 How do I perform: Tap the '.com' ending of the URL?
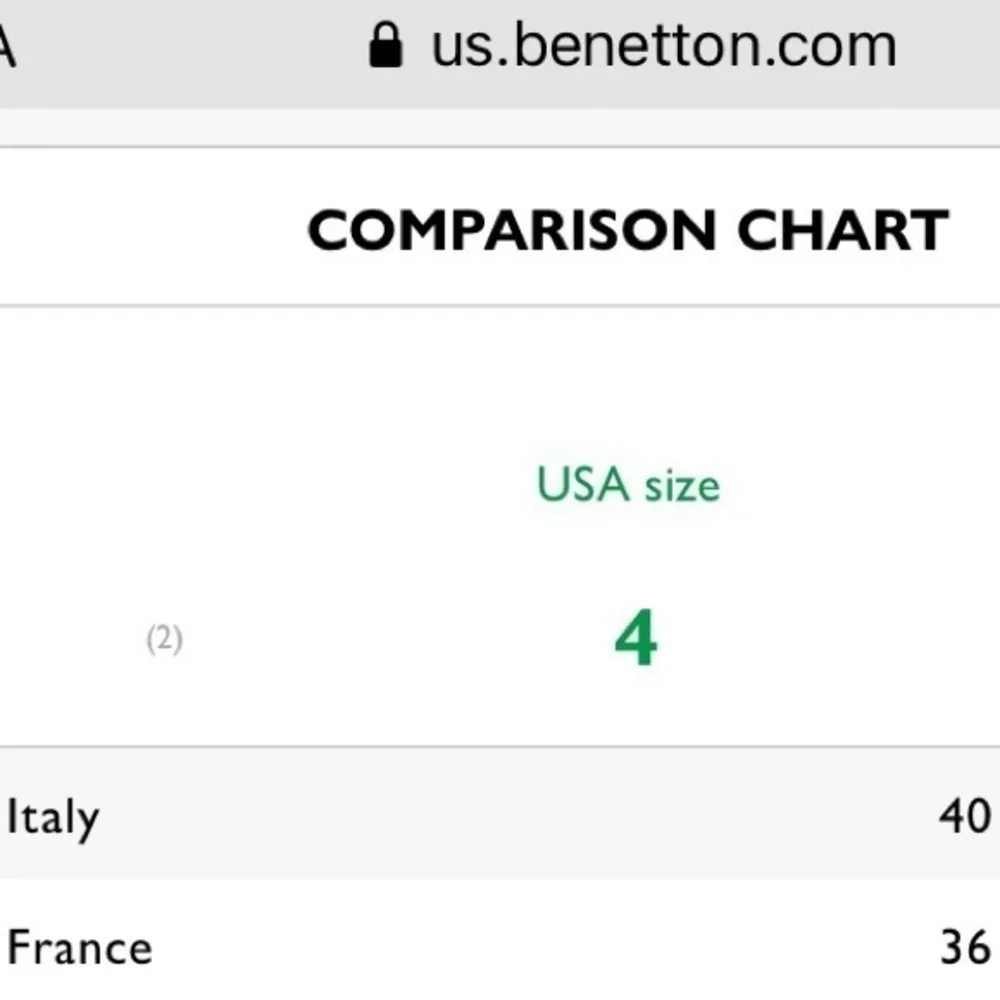coord(848,48)
